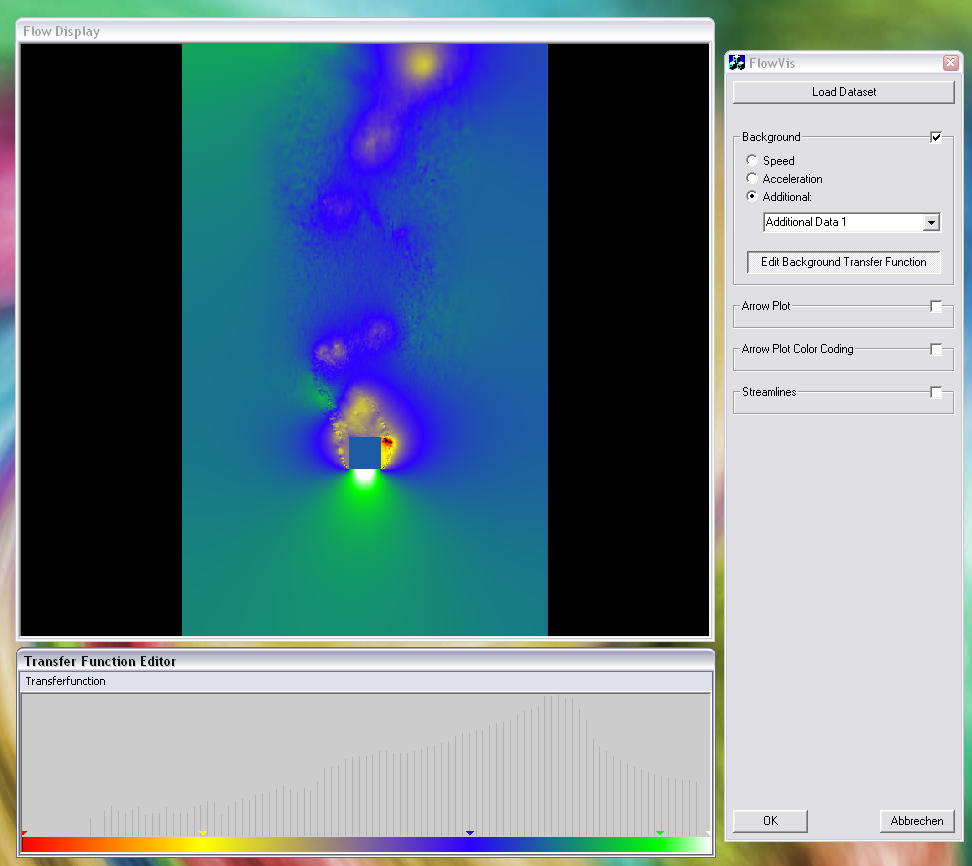Click the blue transfer function marker
The width and height of the screenshot is (972, 866).
click(470, 833)
